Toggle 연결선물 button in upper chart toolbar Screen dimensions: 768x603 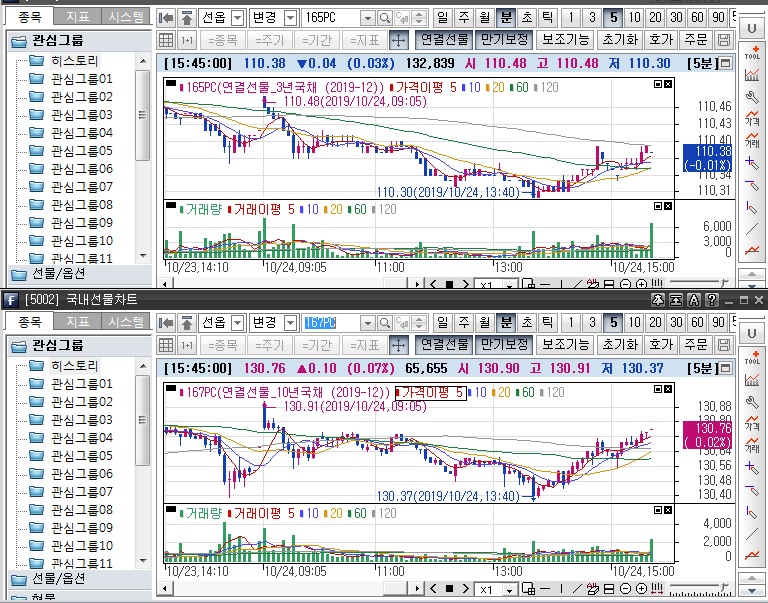point(444,40)
